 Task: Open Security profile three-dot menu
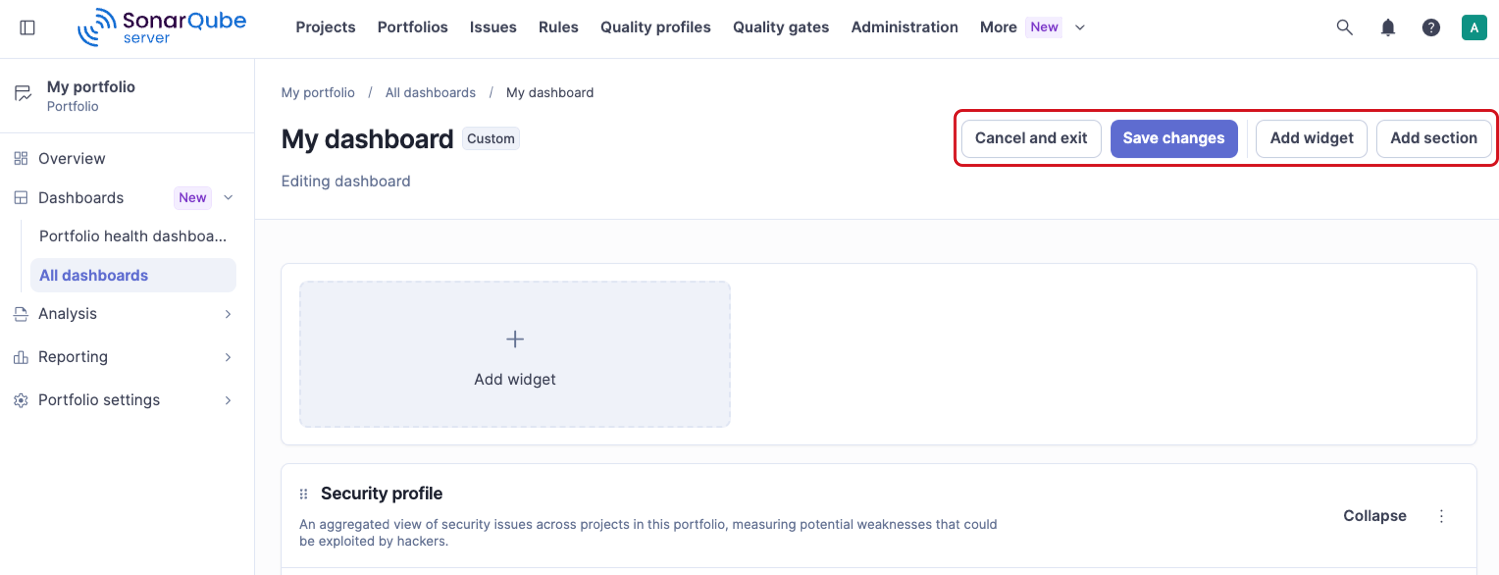tap(1441, 516)
